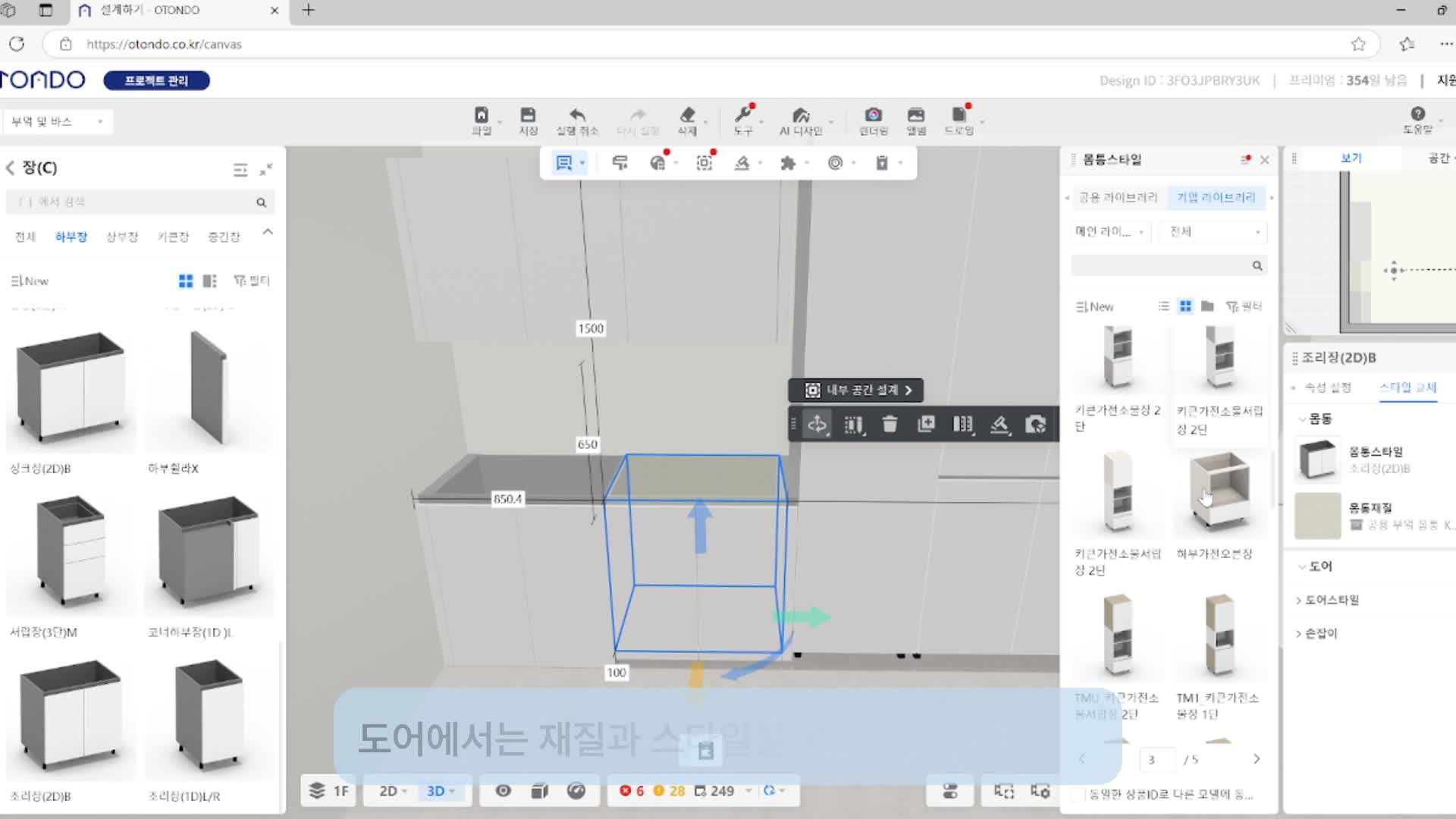Viewport: 1456px width, 819px height.
Task: Open the 부엌 및 바스 category dropdown
Action: coord(57,121)
